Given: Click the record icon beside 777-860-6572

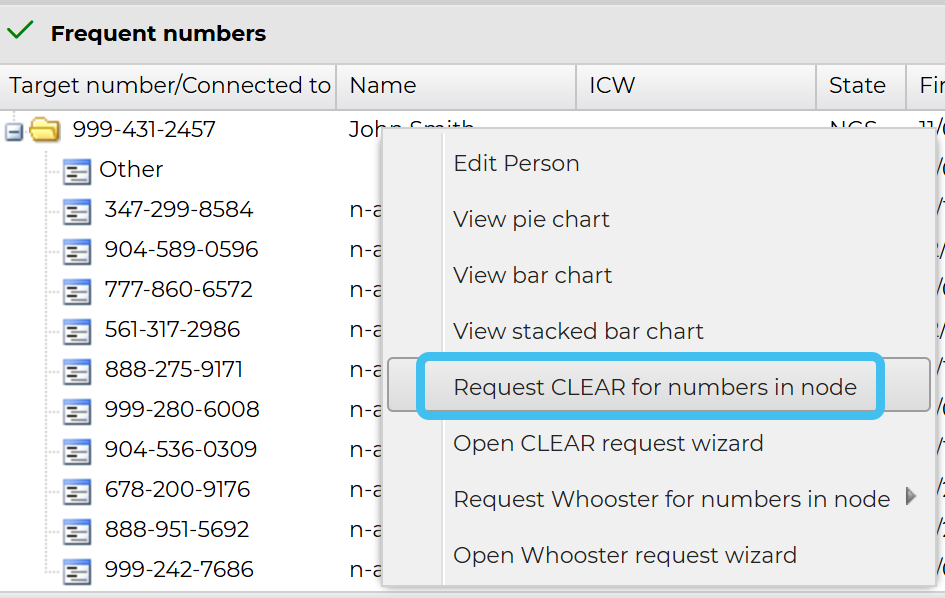Looking at the screenshot, I should [77, 291].
